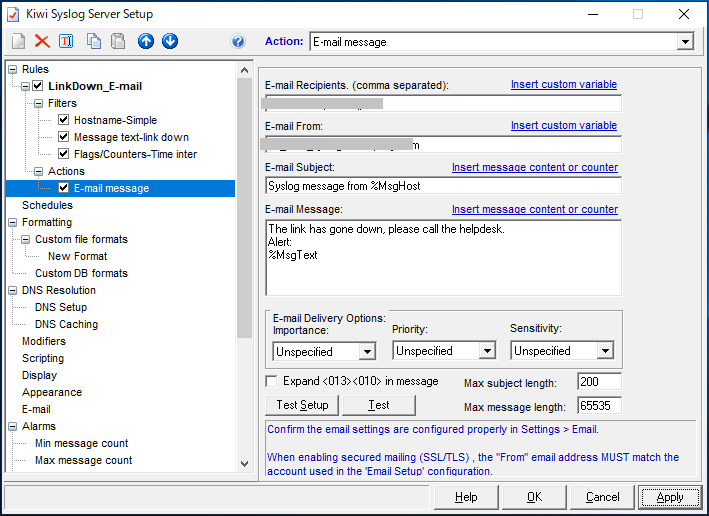The image size is (709, 516).
Task: Open the Importance dropdown
Action: click(367, 351)
